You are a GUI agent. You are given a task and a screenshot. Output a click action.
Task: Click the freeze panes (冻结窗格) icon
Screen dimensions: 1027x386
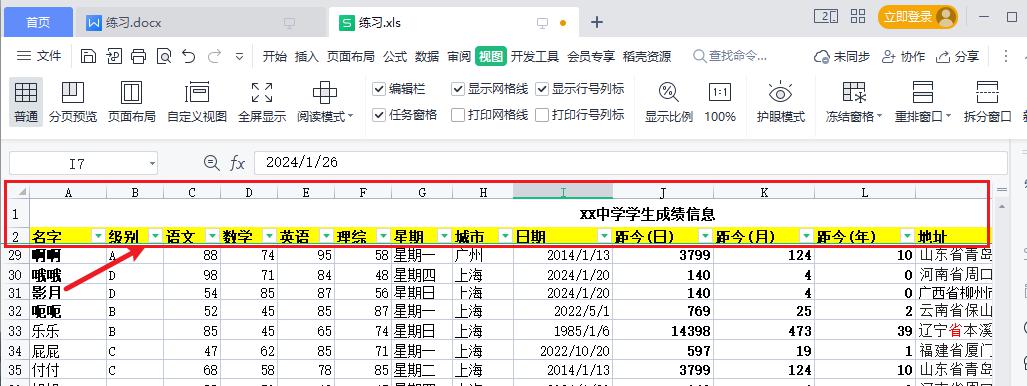[854, 93]
